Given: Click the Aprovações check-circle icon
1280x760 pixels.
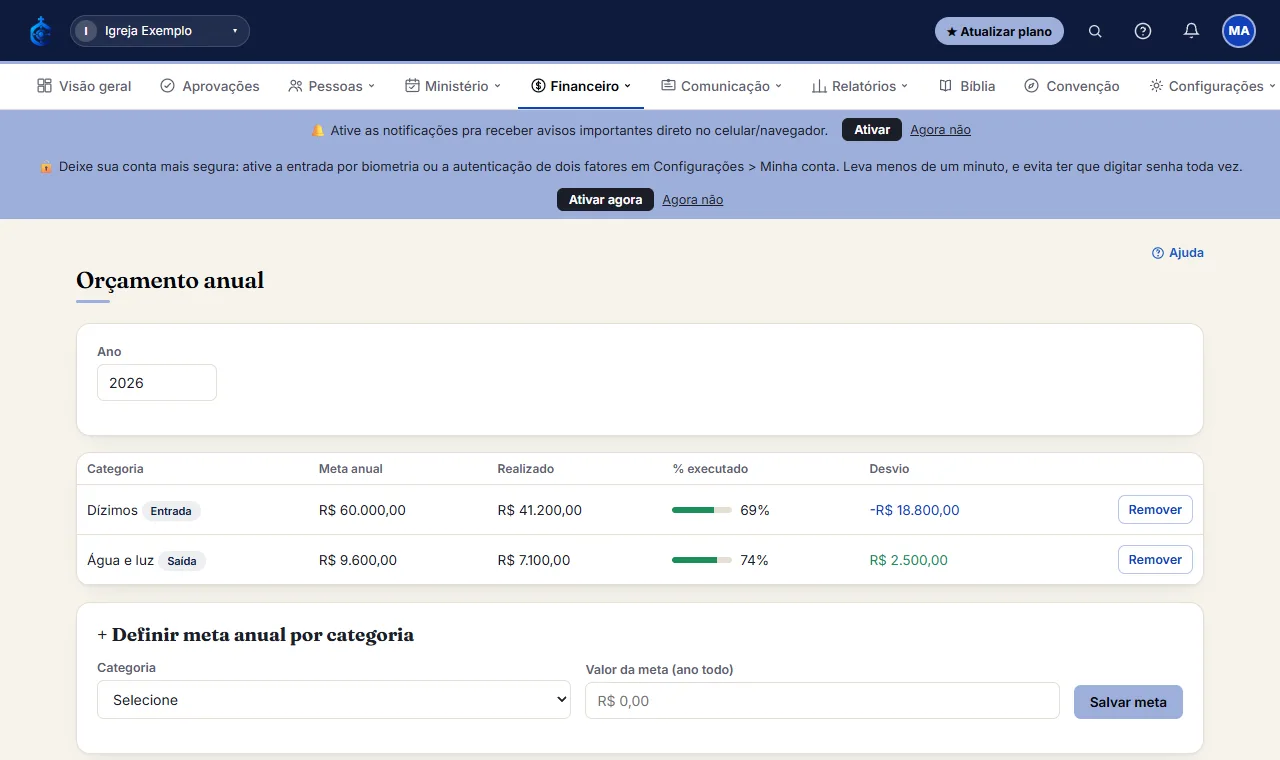Looking at the screenshot, I should click(x=167, y=86).
